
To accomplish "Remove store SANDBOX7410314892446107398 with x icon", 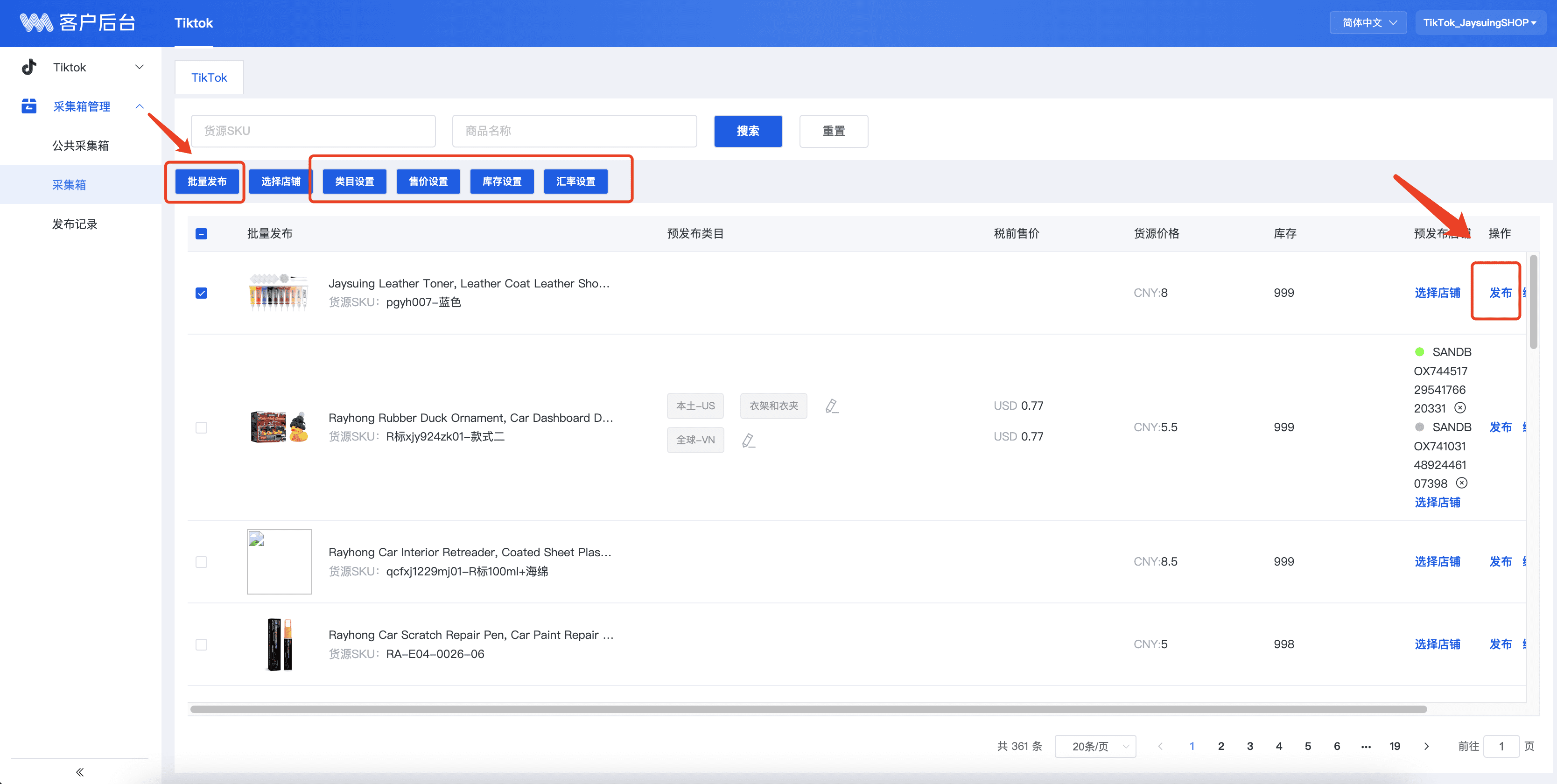I will (1461, 483).
